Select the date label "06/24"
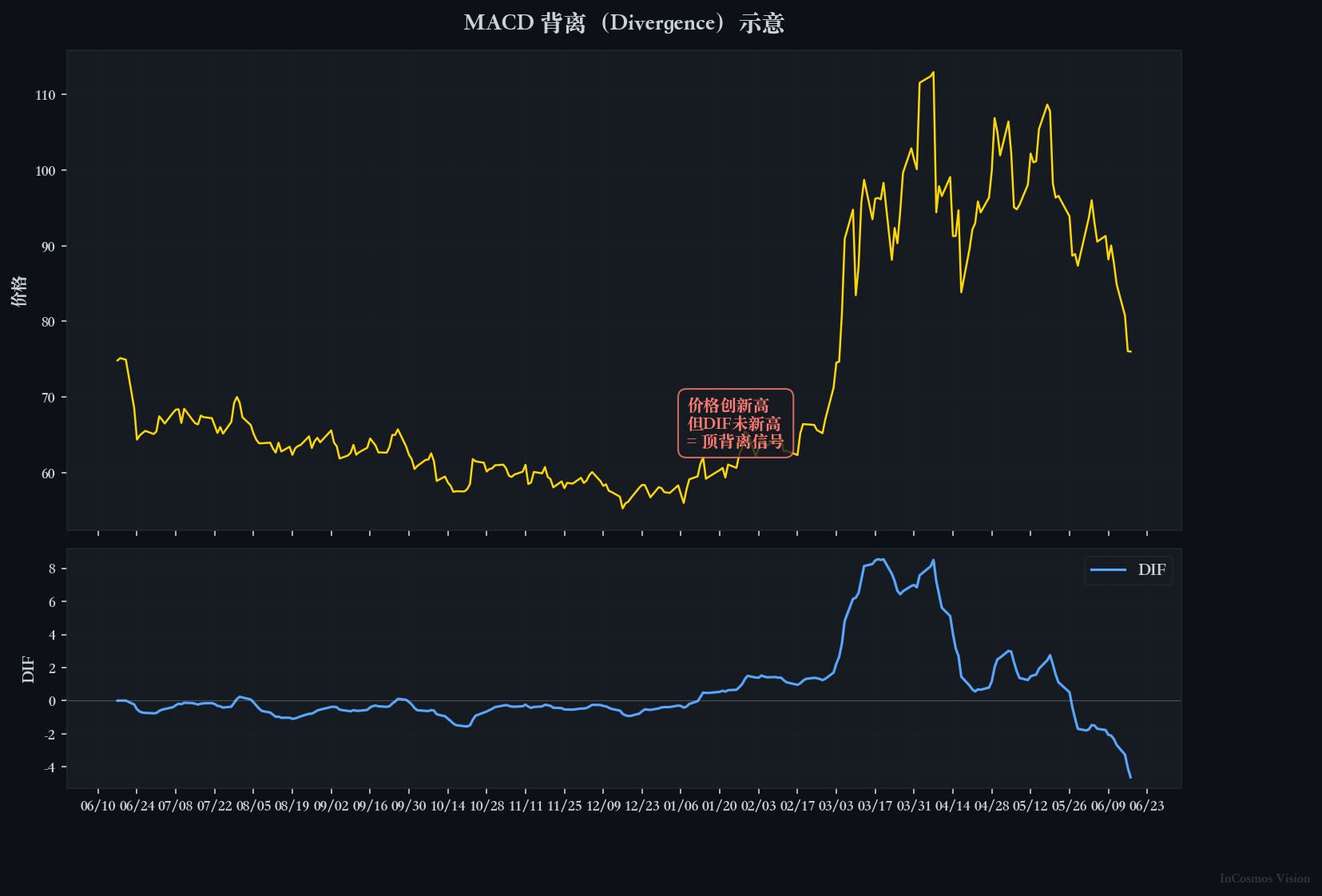Image resolution: width=1322 pixels, height=896 pixels. (x=137, y=806)
